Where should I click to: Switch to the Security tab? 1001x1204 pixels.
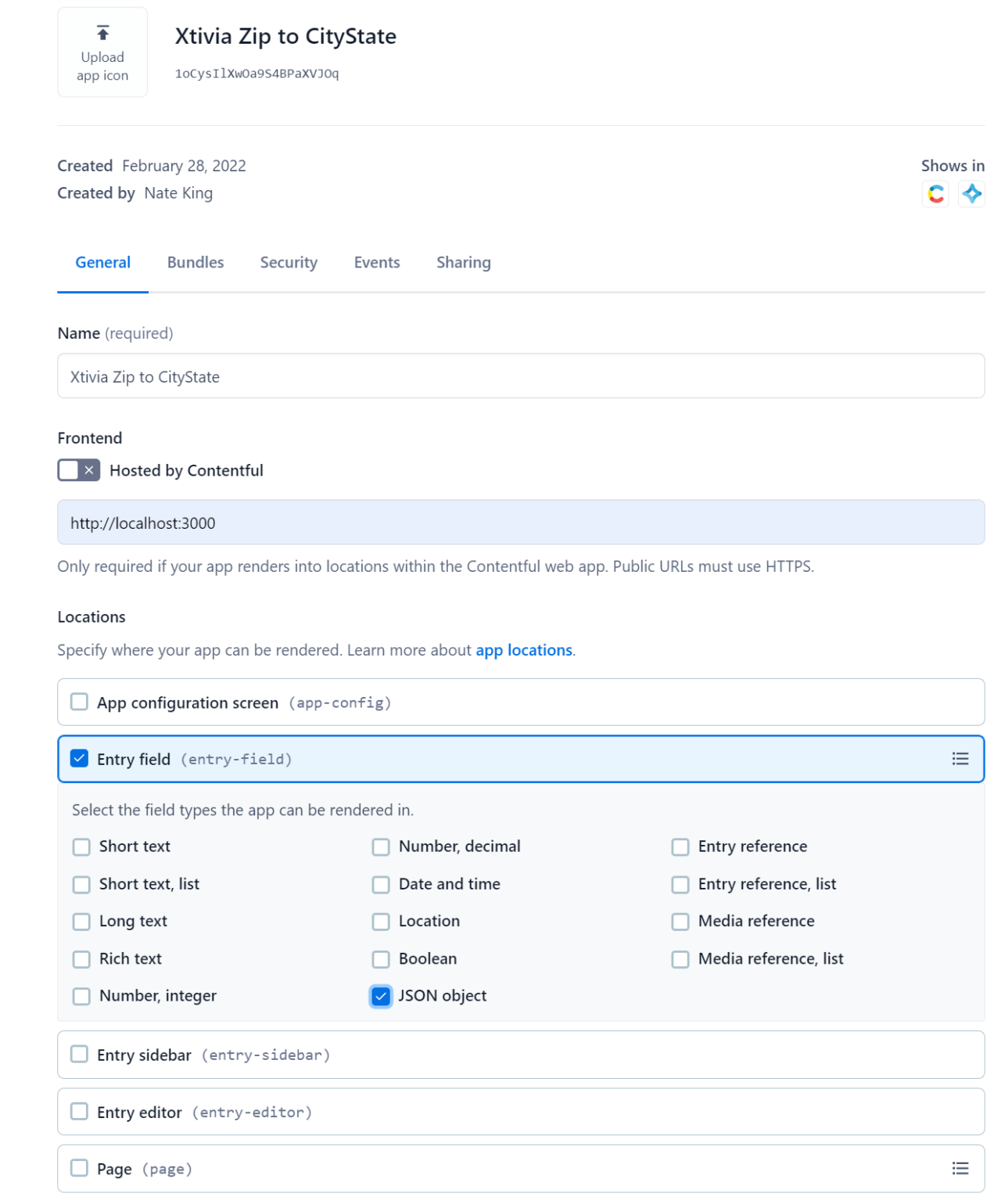[x=288, y=262]
